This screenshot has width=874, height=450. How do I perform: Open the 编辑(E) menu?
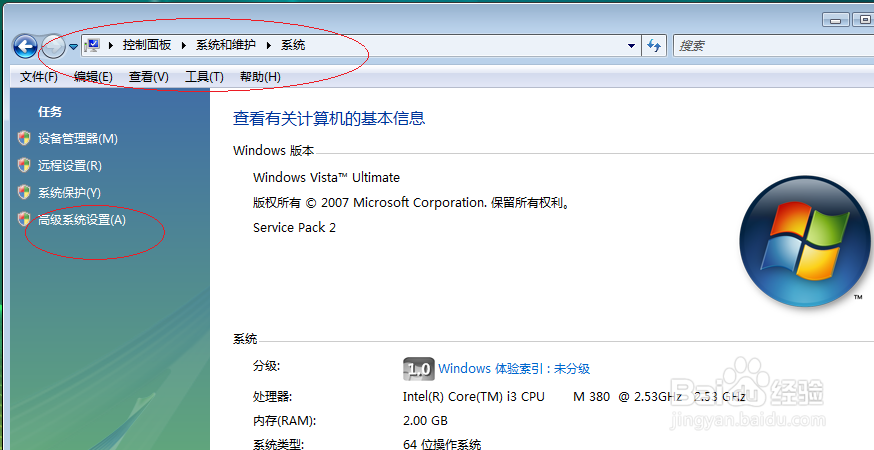93,76
